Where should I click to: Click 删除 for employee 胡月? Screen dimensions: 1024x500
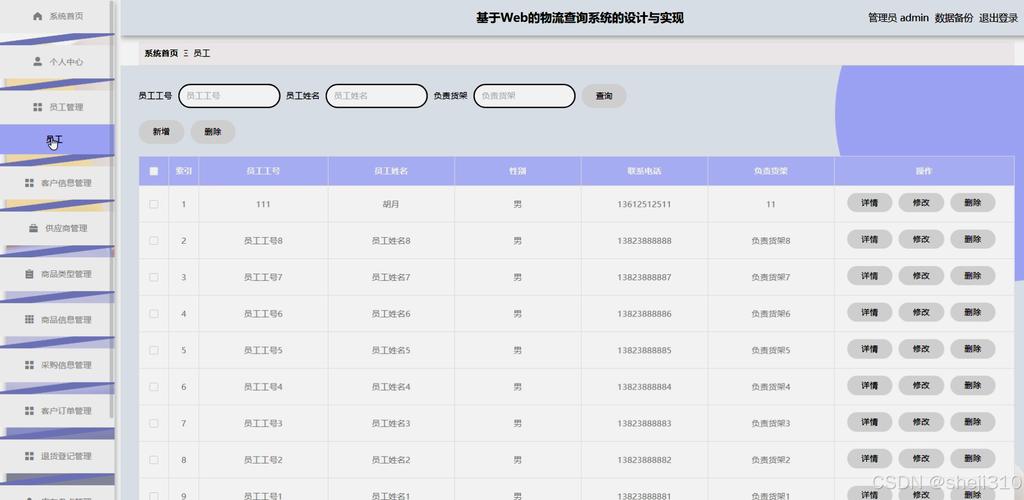point(972,203)
